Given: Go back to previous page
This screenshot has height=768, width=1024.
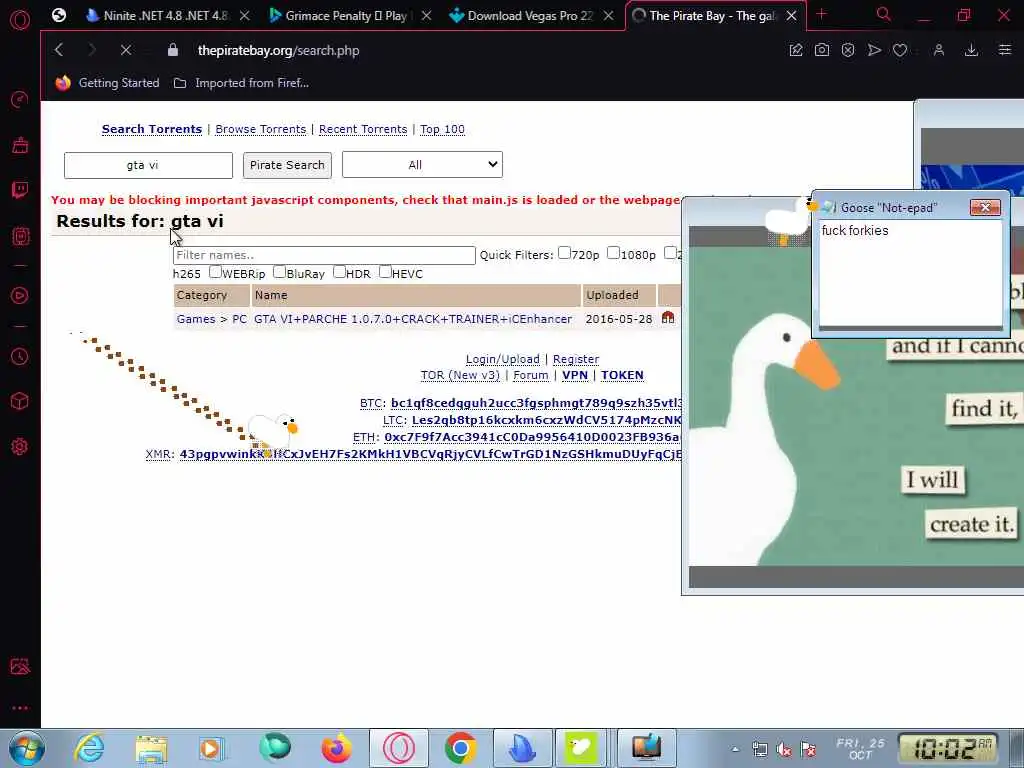Looking at the screenshot, I should tap(59, 50).
